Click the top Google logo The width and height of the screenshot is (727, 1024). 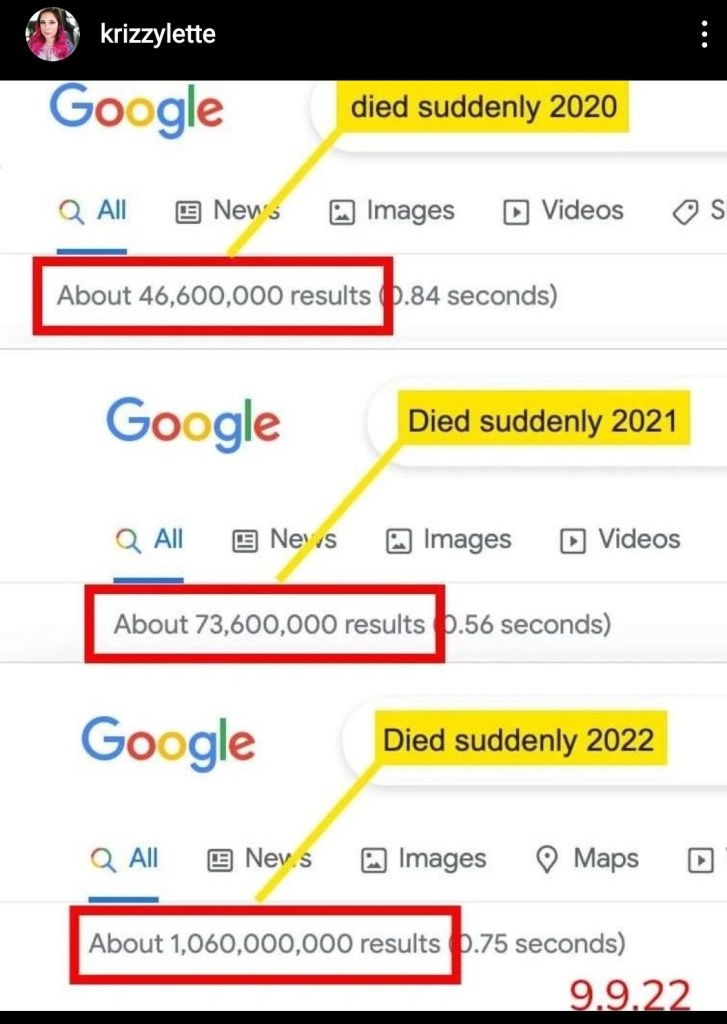click(x=136, y=112)
